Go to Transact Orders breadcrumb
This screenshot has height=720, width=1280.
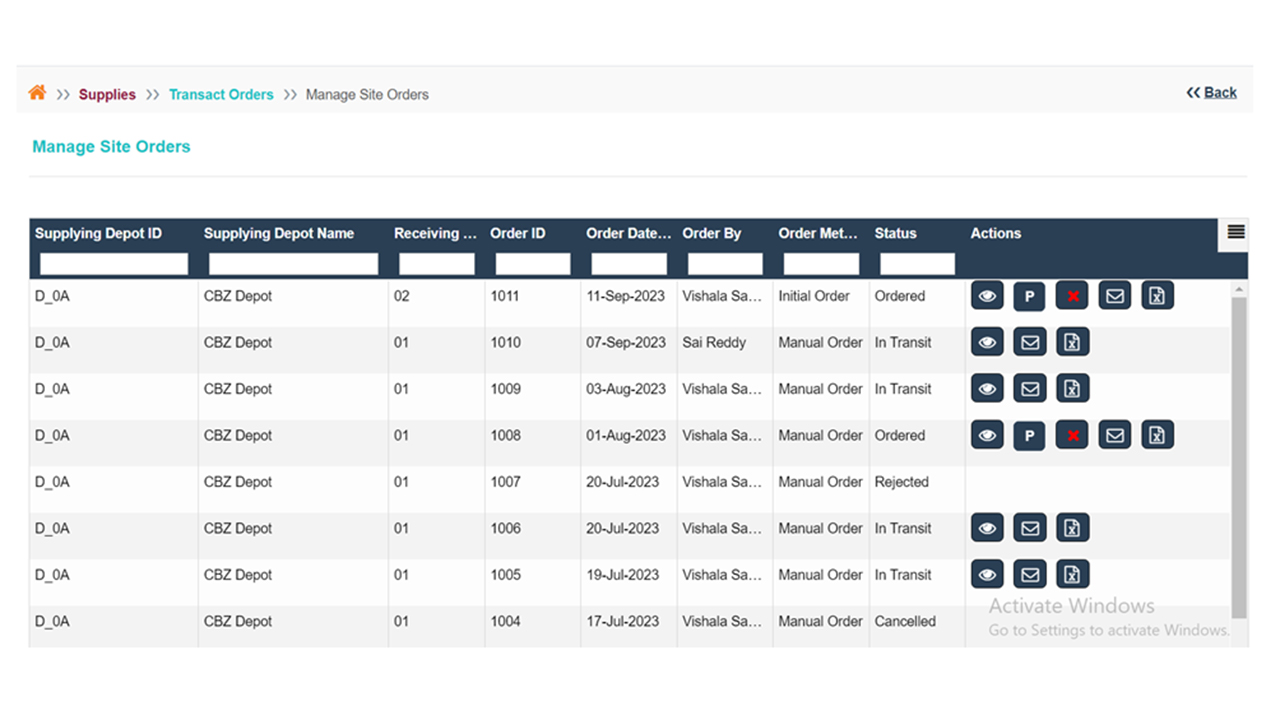tap(221, 94)
